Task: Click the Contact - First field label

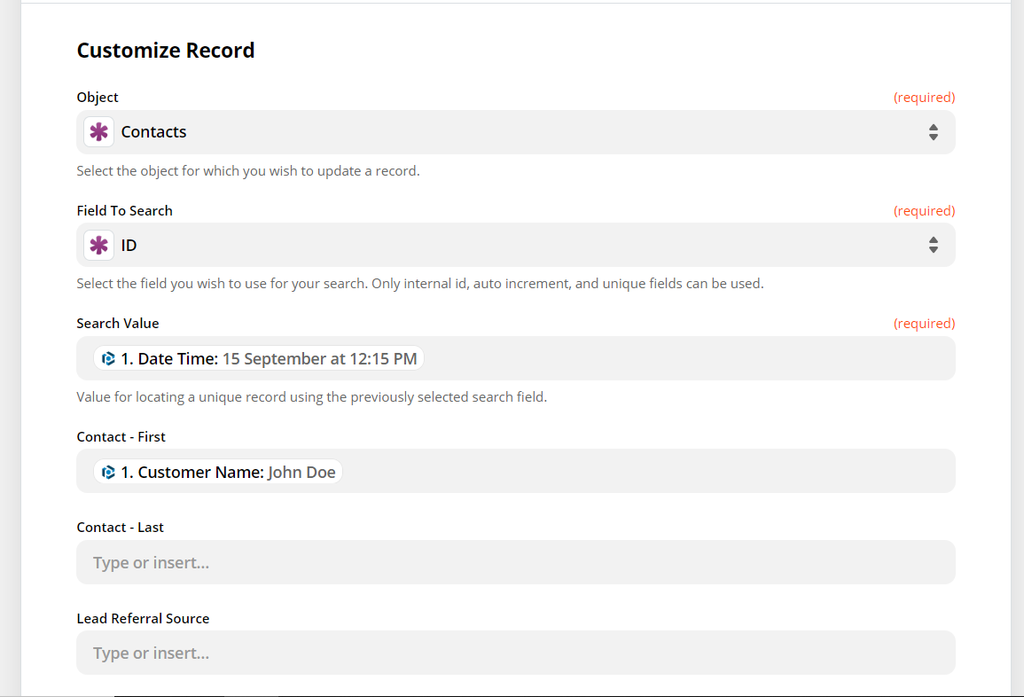Action: point(120,437)
